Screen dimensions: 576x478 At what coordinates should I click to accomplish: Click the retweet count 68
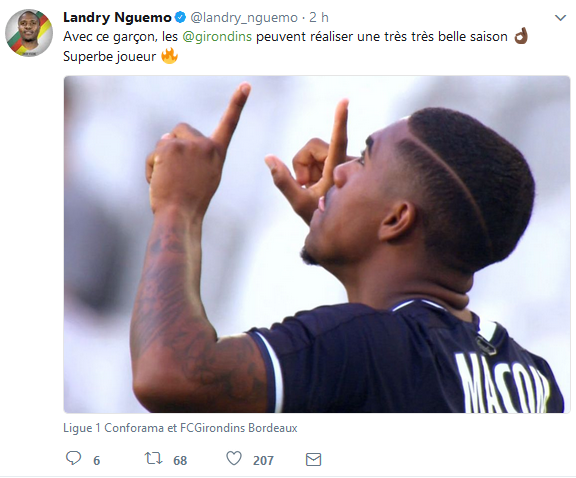[x=180, y=460]
